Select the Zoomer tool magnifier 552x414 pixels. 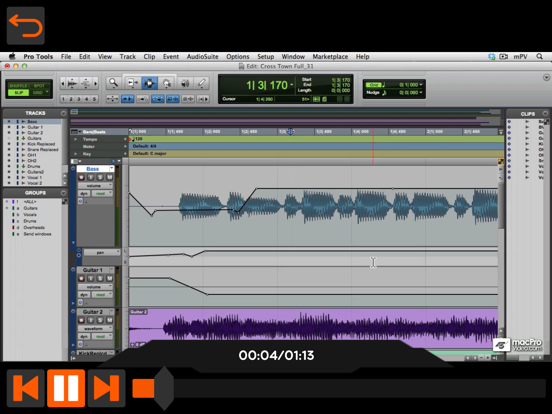[x=113, y=83]
